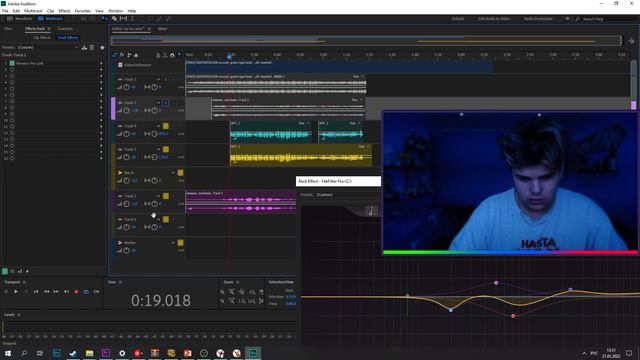Delete the Effects Rack preset
The height and width of the screenshot is (360, 640).
92,47
